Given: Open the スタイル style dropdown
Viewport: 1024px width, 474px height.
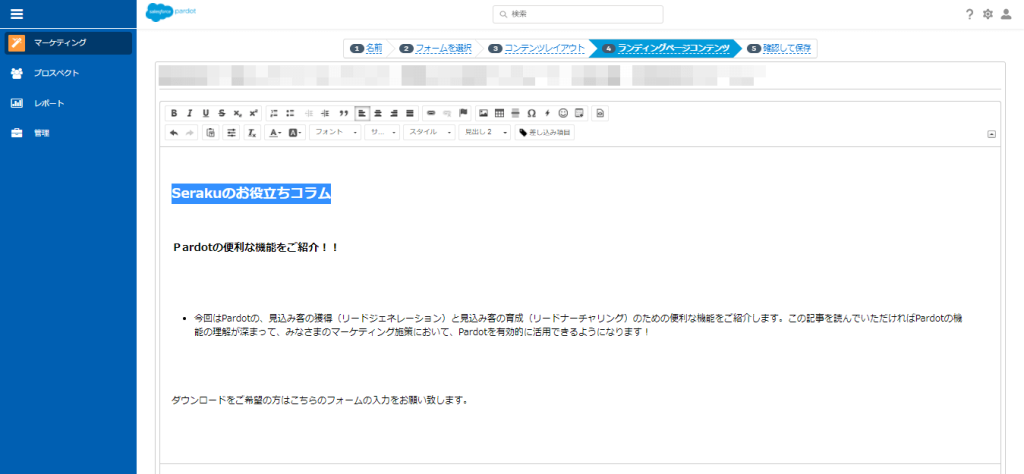Looking at the screenshot, I should click(429, 133).
